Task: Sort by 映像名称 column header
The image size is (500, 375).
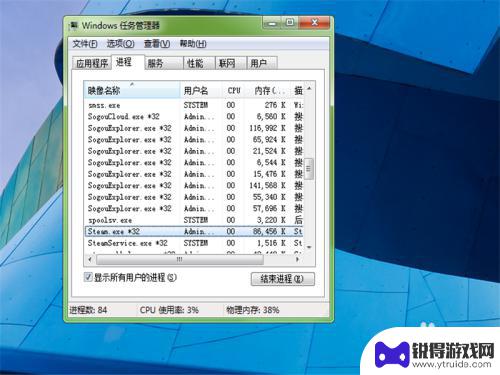Action: coord(132,90)
